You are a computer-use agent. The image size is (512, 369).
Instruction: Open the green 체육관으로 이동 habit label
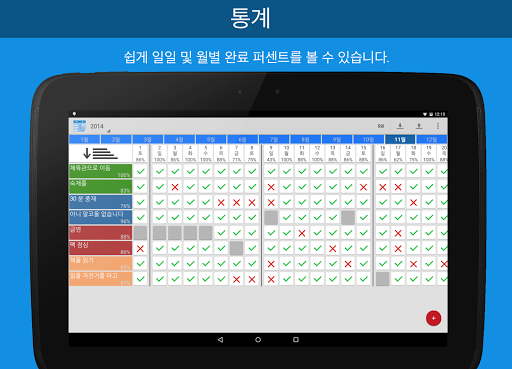click(x=100, y=171)
